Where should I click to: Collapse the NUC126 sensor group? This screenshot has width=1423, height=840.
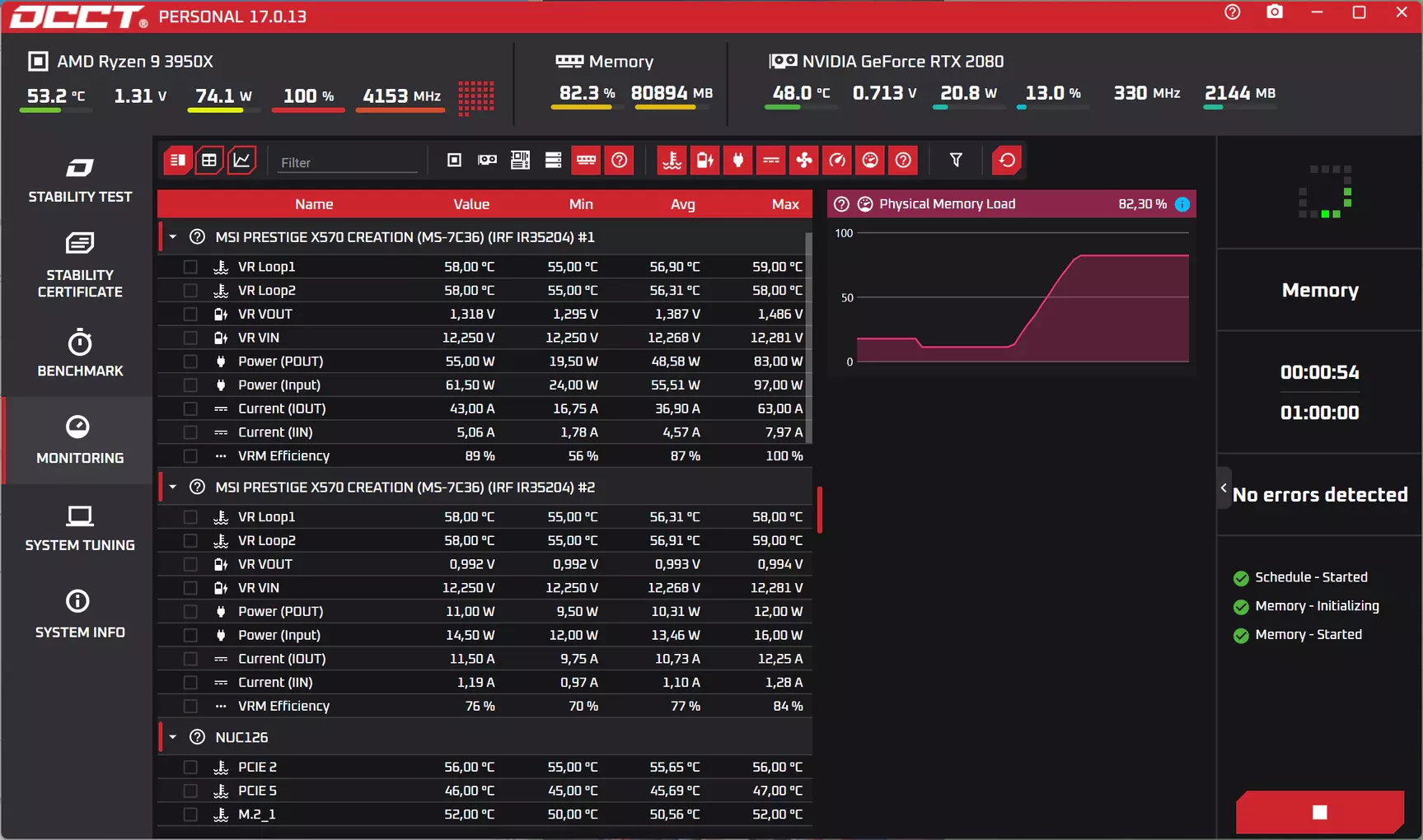pyautogui.click(x=173, y=738)
